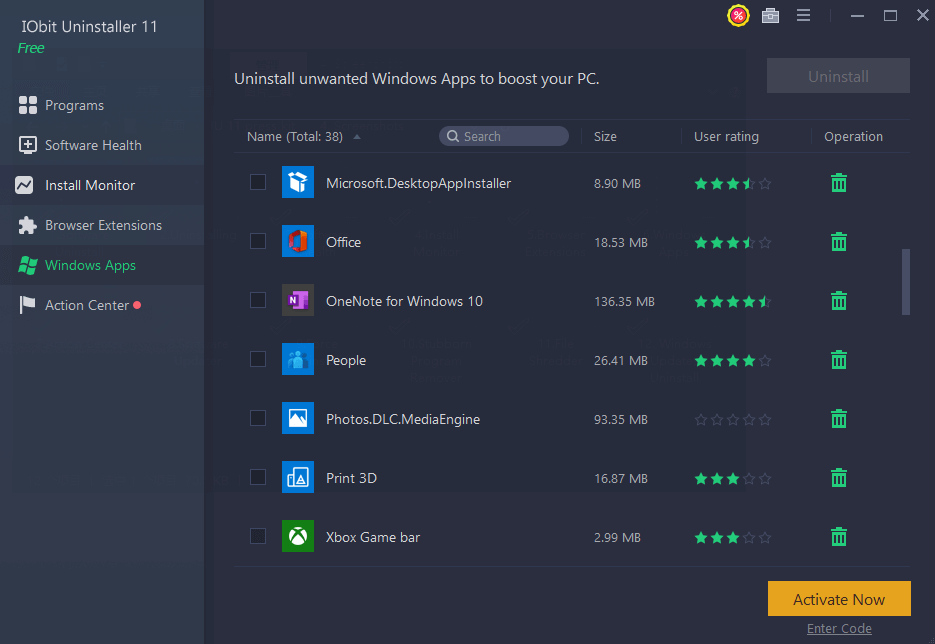Image resolution: width=935 pixels, height=644 pixels.
Task: Click the Install Monitor chart icon
Action: point(24,185)
